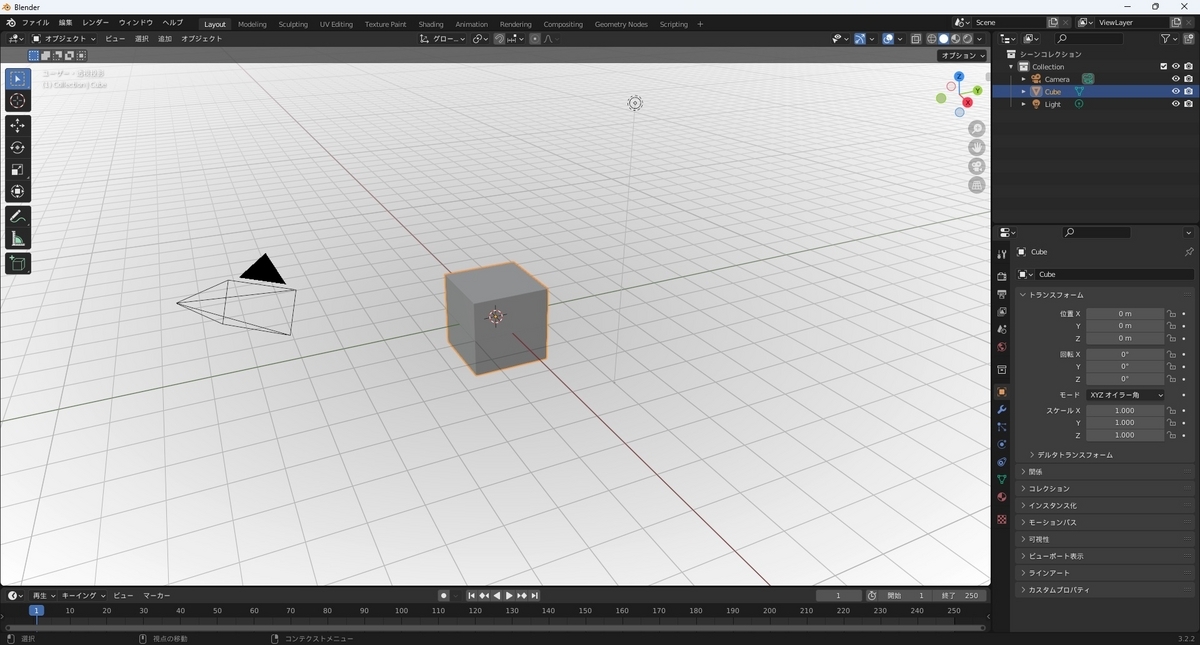Hide Cube in viewport with eye icon
Image resolution: width=1200 pixels, height=645 pixels.
click(1175, 91)
